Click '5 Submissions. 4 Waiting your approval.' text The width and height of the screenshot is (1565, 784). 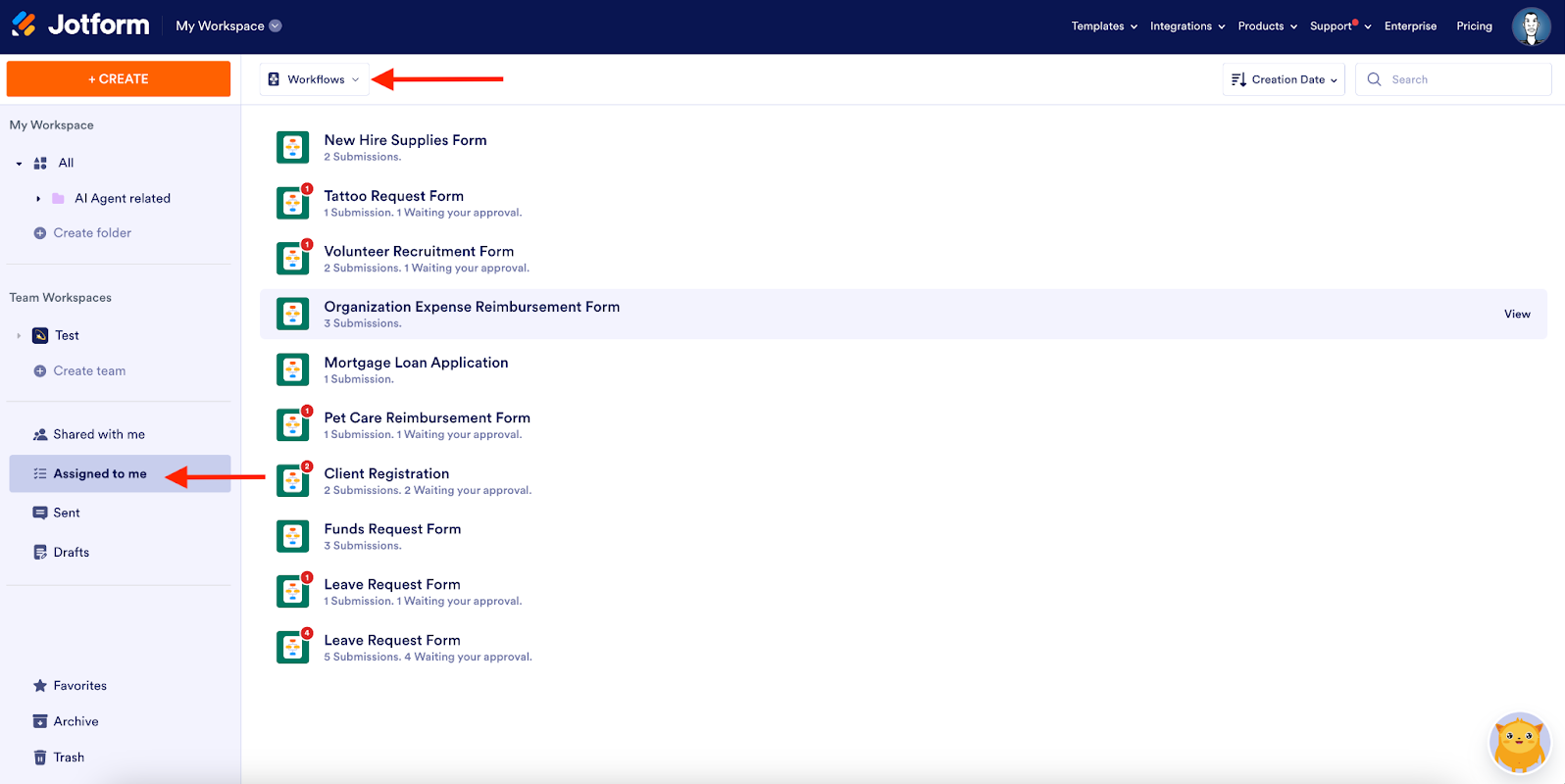pos(428,658)
